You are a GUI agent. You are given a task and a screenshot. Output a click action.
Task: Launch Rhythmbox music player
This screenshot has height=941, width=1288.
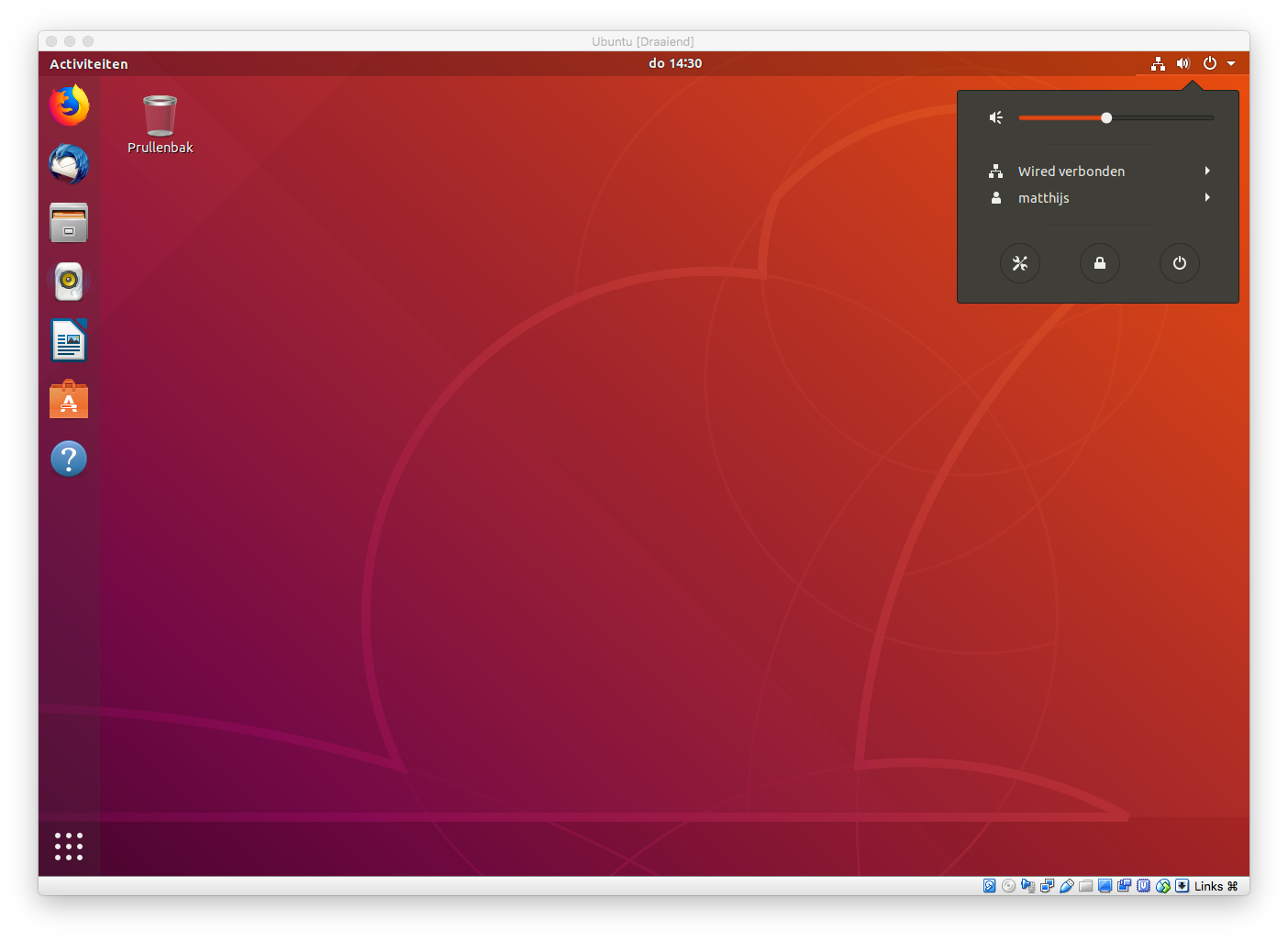(x=69, y=282)
